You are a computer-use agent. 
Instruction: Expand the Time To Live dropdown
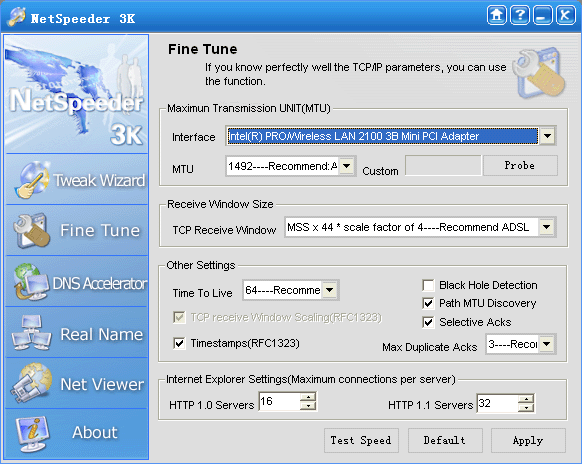click(x=330, y=290)
